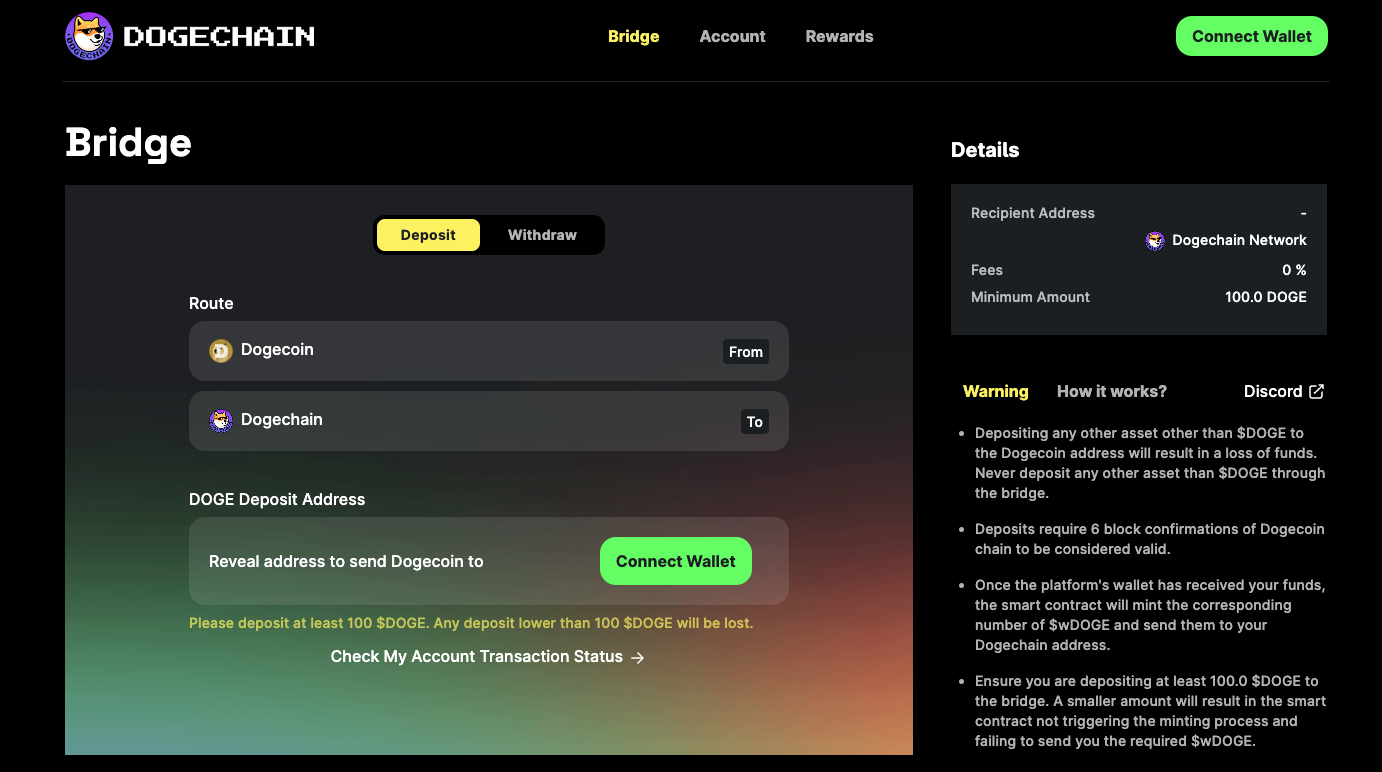Click the yellow minimum deposit warning text
Image resolution: width=1382 pixels, height=772 pixels.
tap(471, 623)
